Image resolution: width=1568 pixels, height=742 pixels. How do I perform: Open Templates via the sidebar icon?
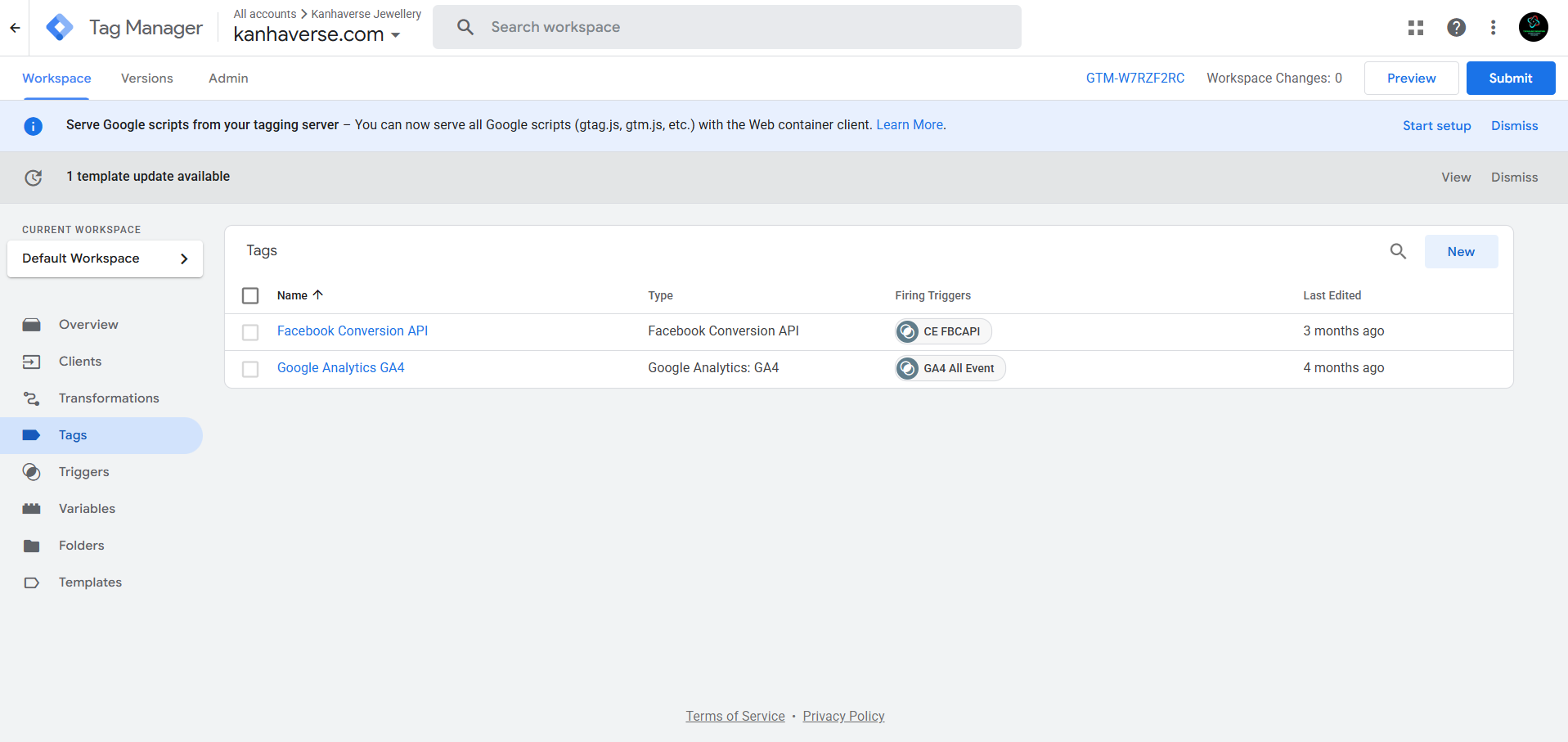[x=31, y=582]
